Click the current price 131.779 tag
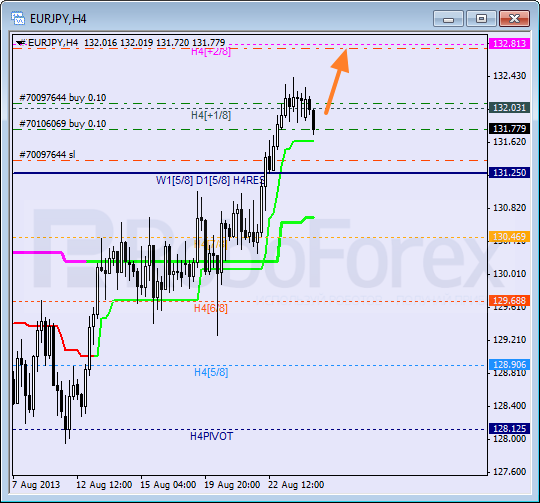The width and height of the screenshot is (540, 503). 509,129
